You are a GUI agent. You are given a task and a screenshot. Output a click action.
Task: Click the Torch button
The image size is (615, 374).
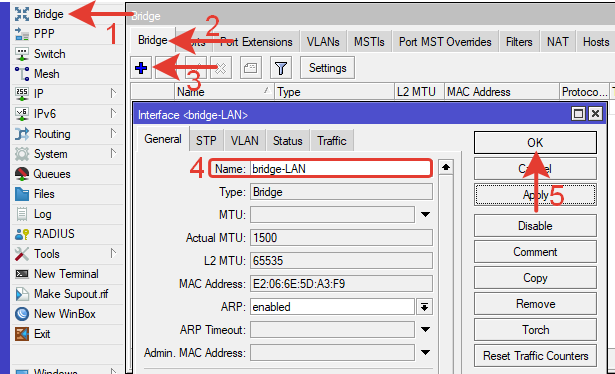535,330
